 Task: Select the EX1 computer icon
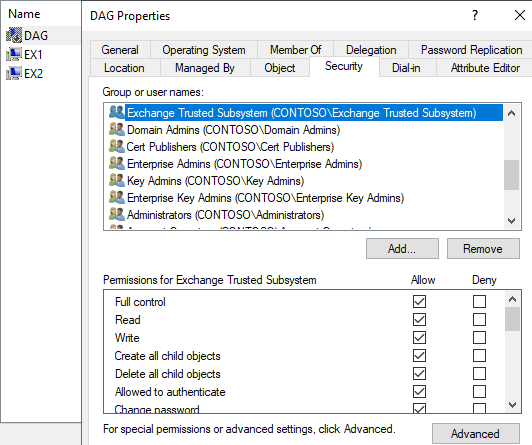tap(14, 54)
